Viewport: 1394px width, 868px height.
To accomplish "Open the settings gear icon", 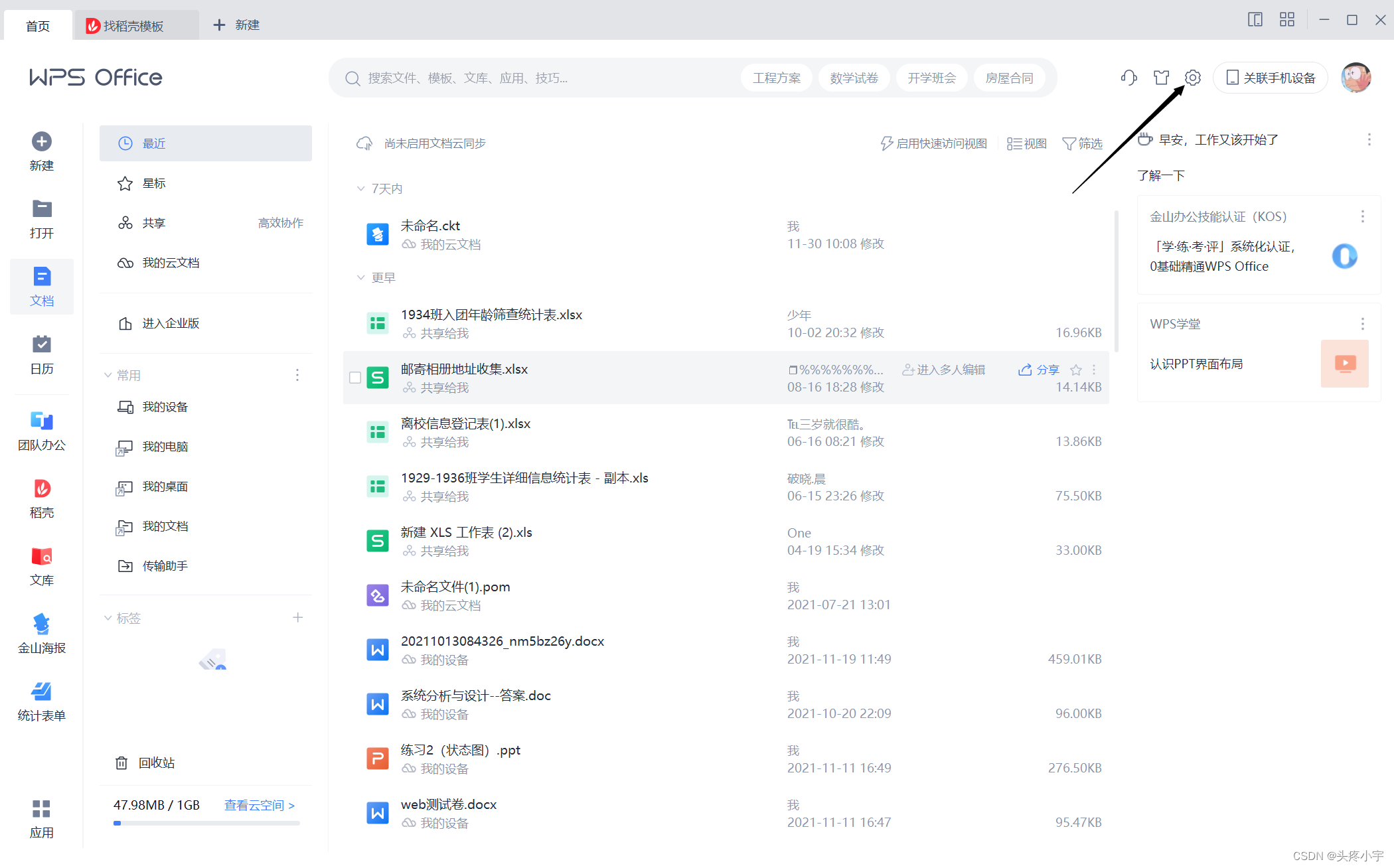I will pos(1193,78).
